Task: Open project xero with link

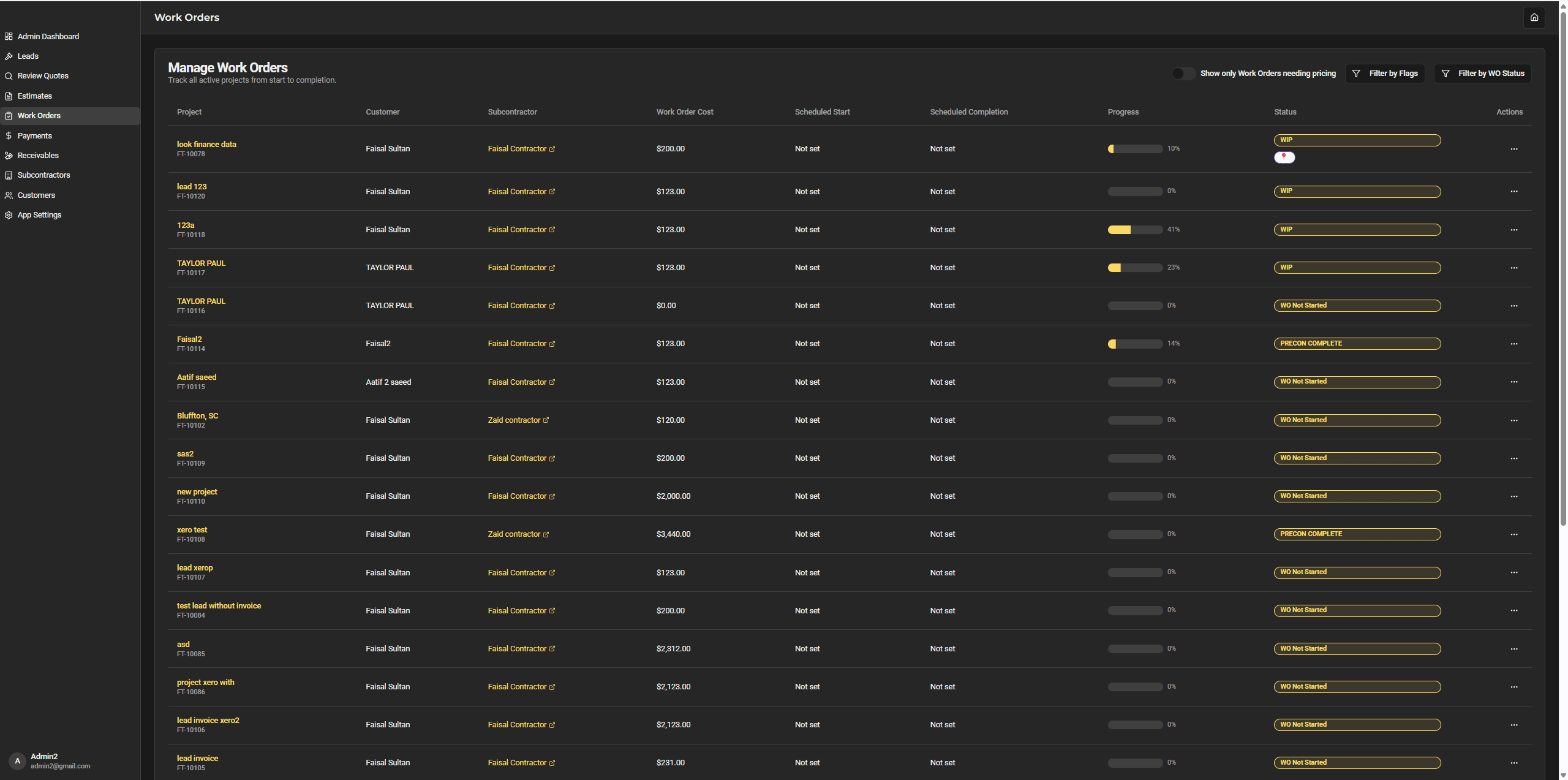Action: click(205, 683)
